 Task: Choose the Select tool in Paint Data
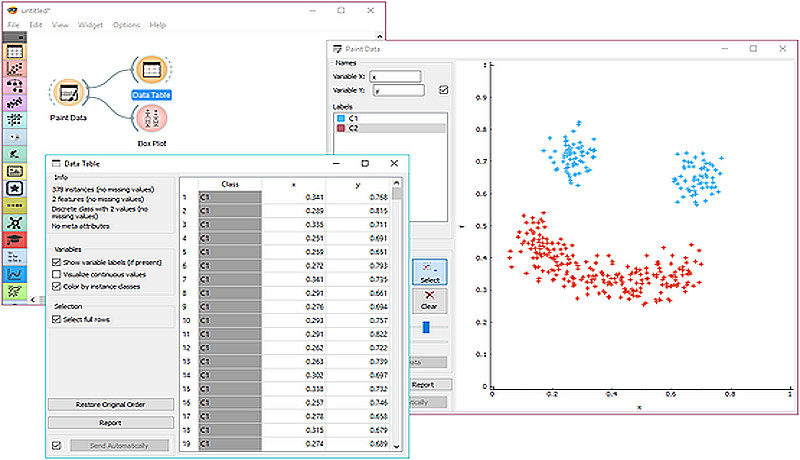click(430, 272)
